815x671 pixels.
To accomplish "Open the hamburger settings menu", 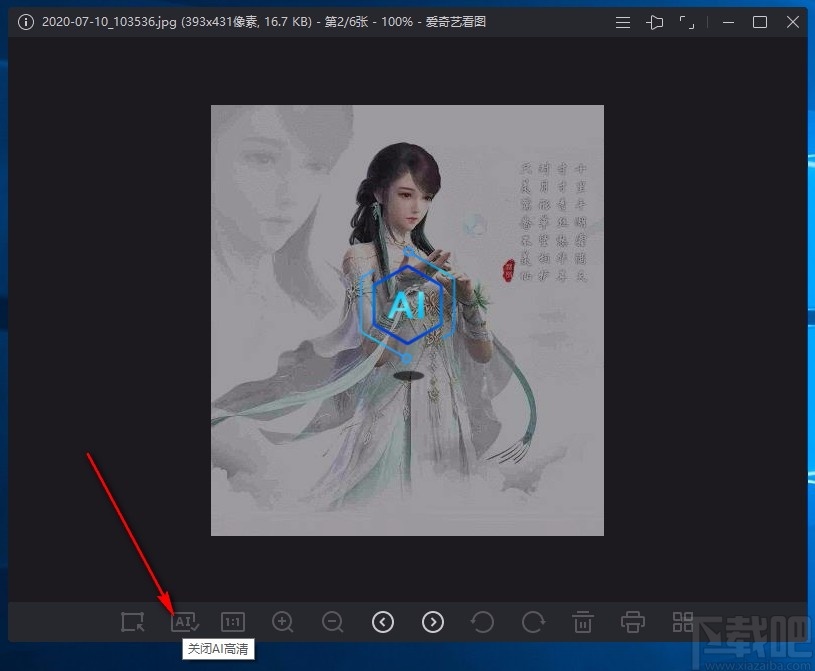I will (622, 21).
